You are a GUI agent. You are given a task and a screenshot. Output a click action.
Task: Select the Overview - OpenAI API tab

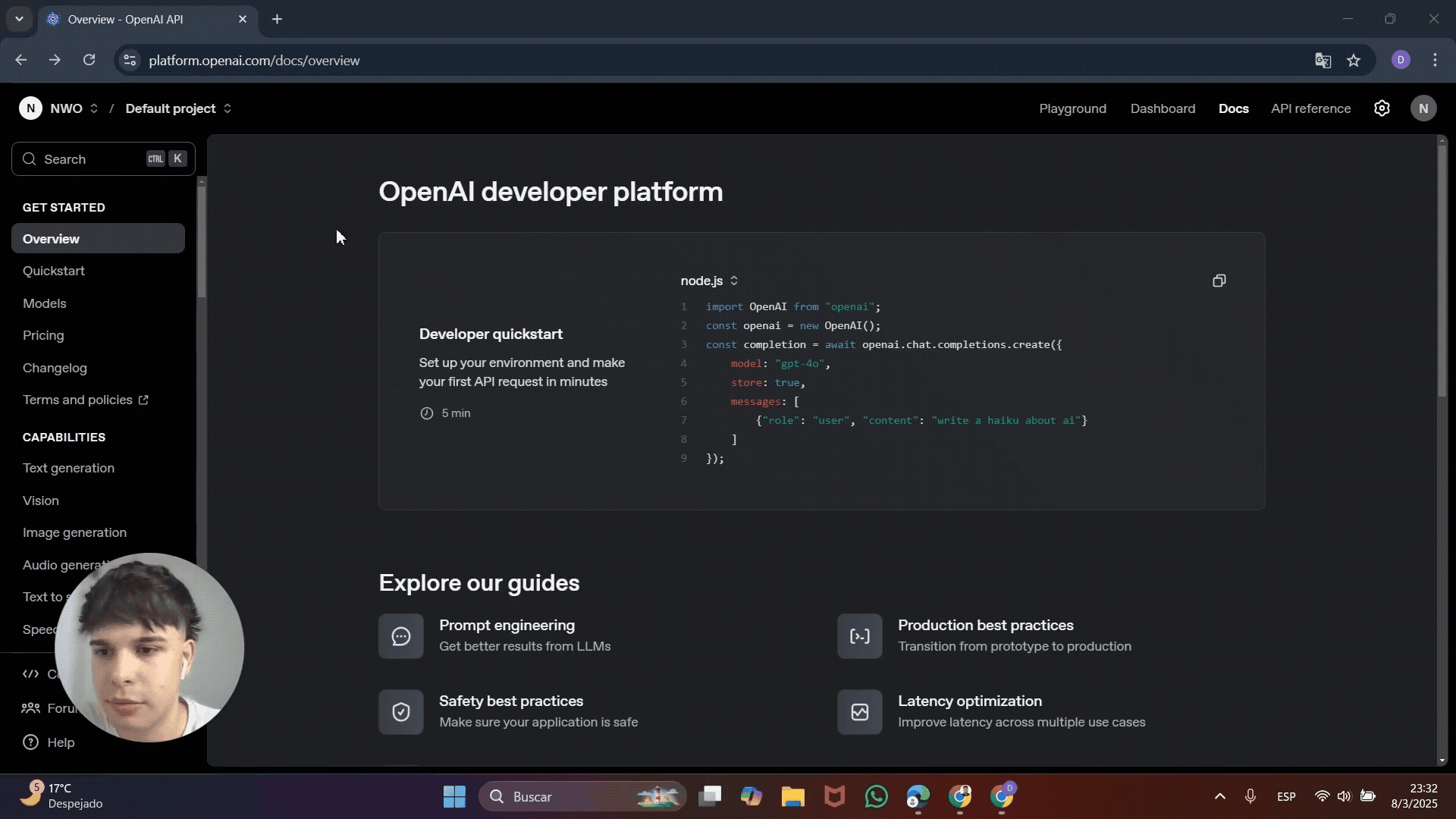coord(149,19)
